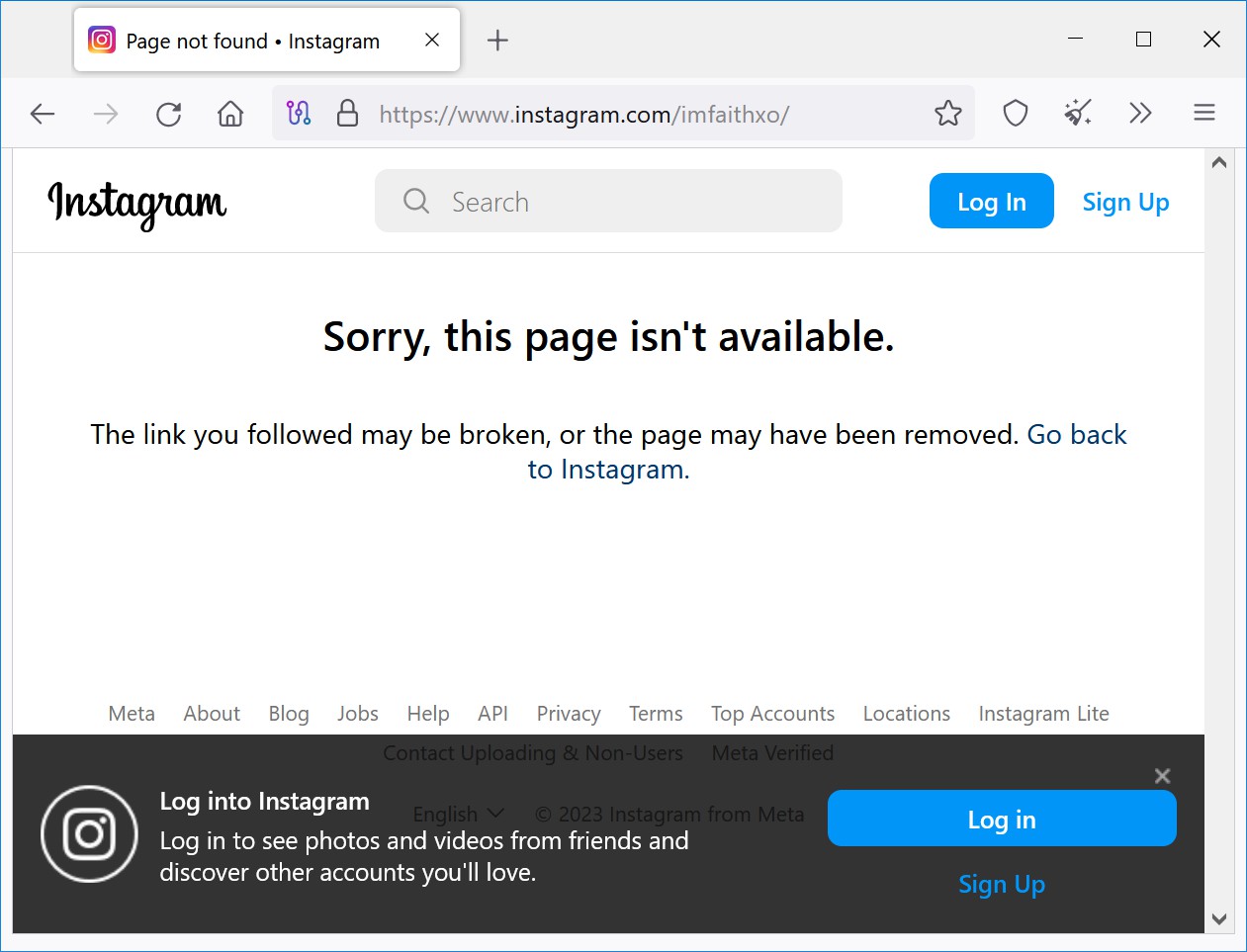This screenshot has height=952, width=1247.
Task: Open the About footer link
Action: click(212, 714)
